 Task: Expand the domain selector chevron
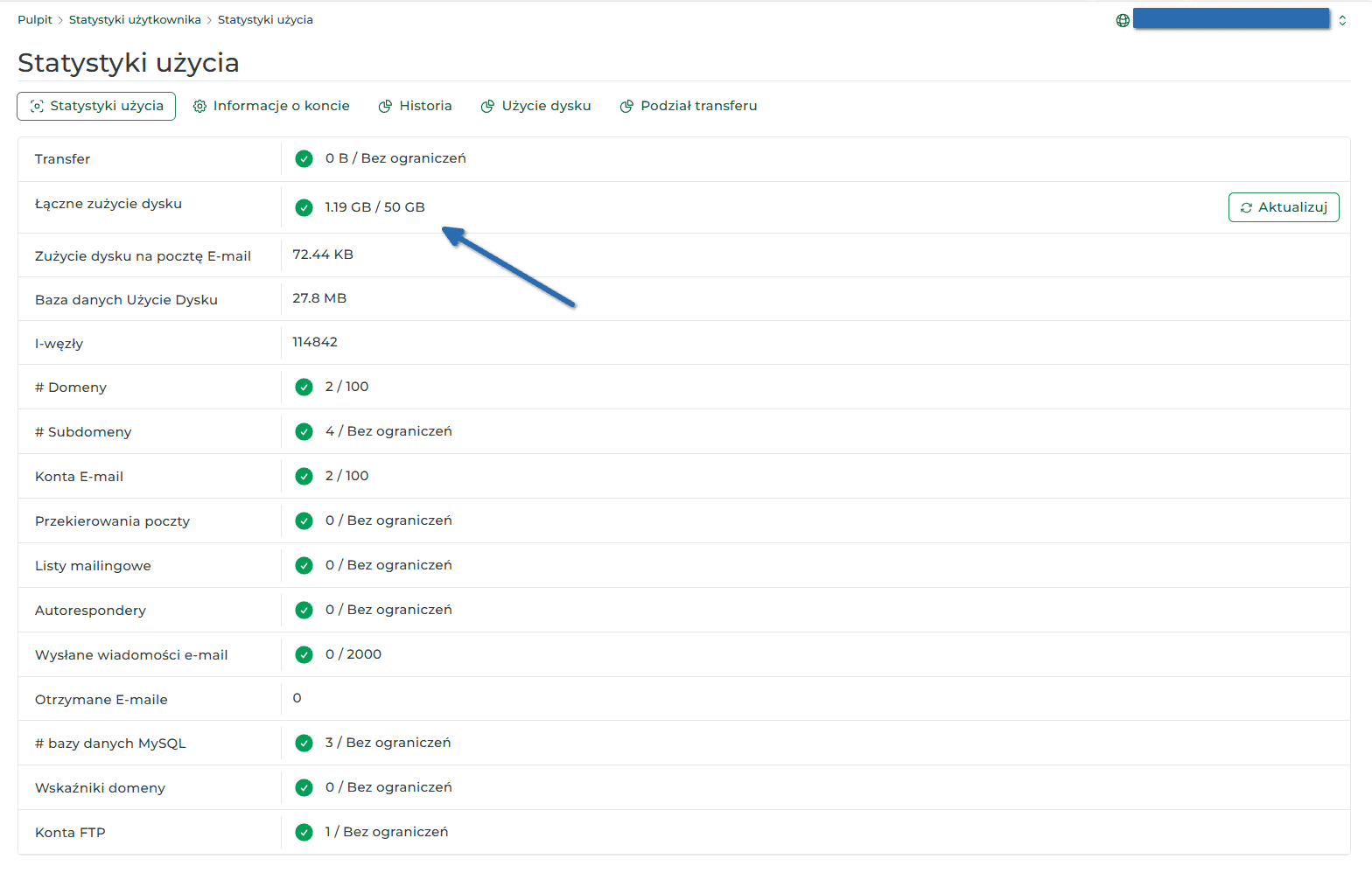[1342, 20]
